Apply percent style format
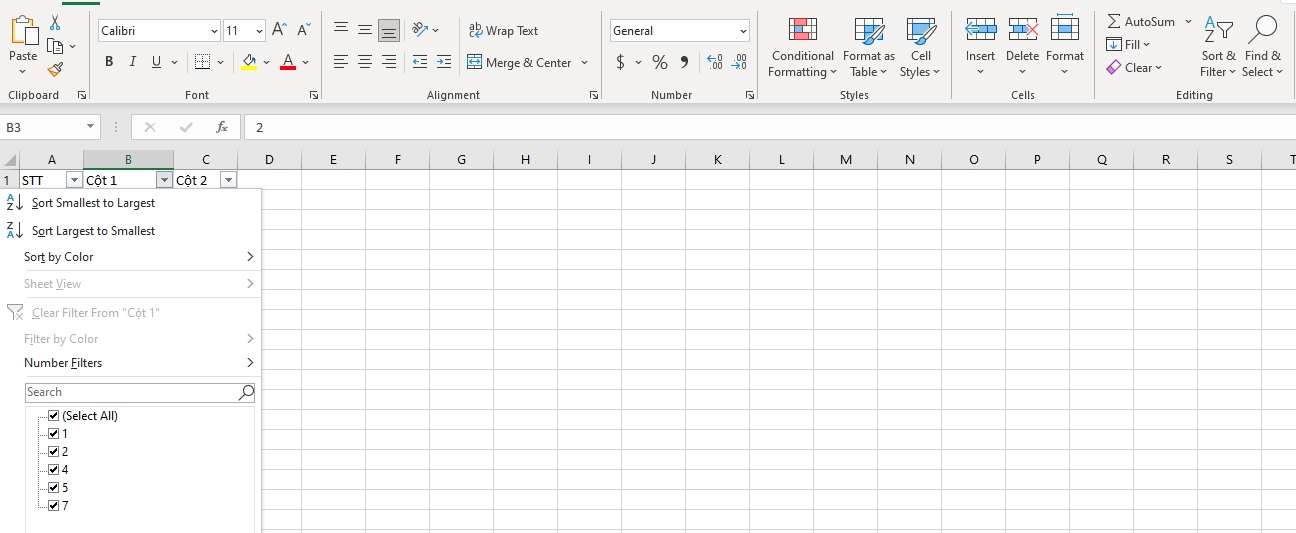This screenshot has height=533, width=1296. point(660,62)
